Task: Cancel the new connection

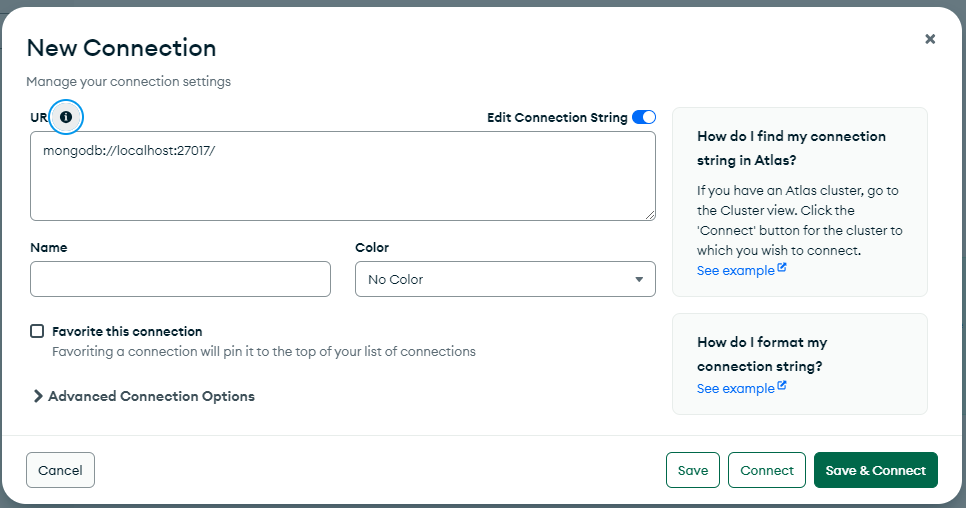Action: coord(60,470)
